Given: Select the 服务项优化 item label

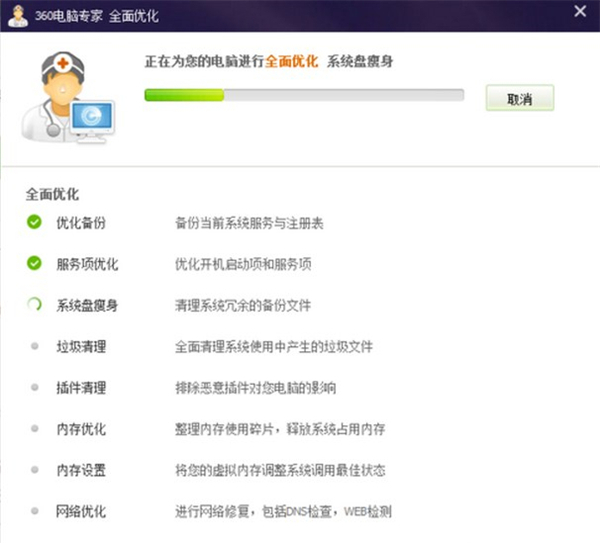Looking at the screenshot, I should coord(87,264).
